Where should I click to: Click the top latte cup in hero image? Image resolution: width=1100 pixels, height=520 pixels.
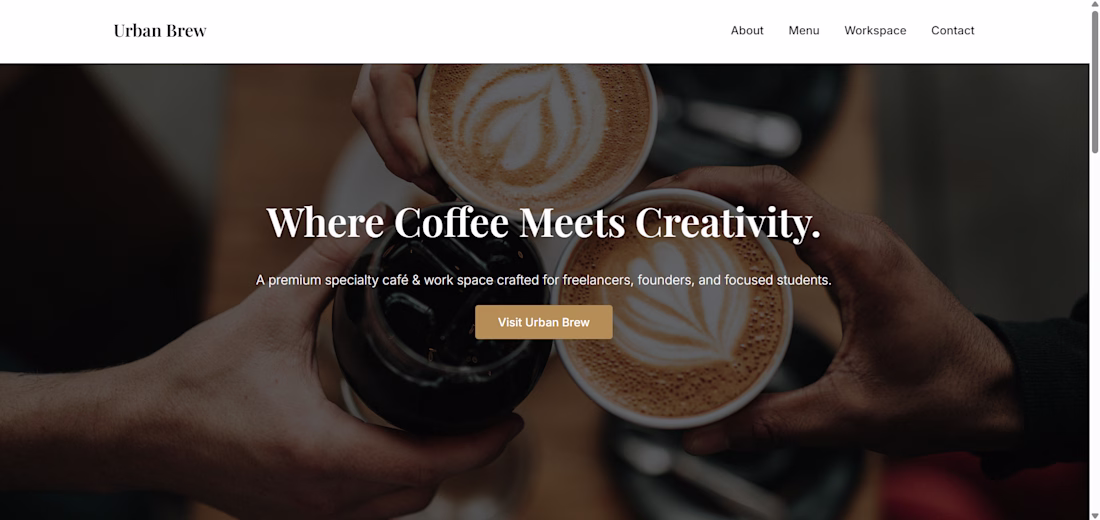point(537,130)
